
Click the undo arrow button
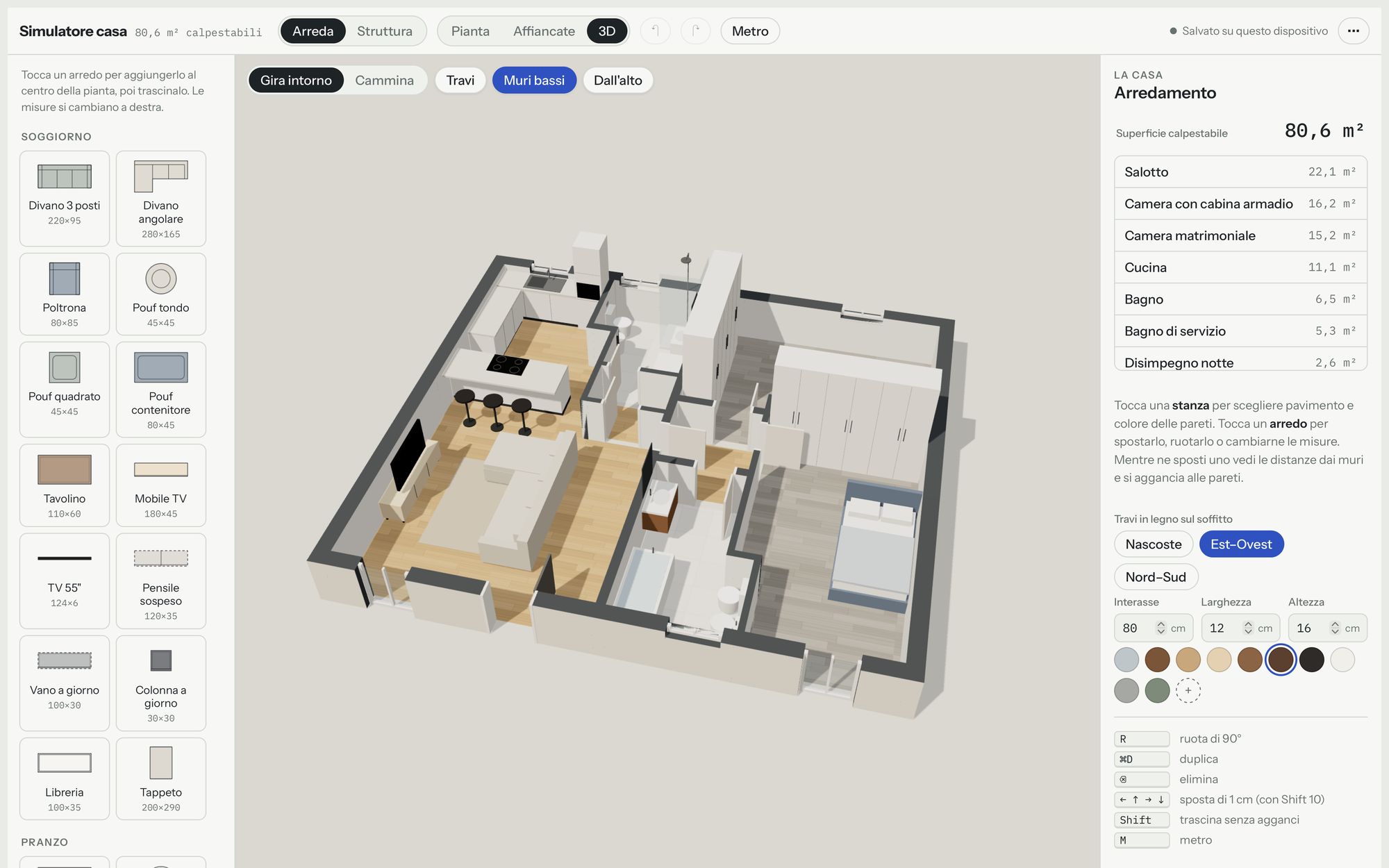[655, 31]
